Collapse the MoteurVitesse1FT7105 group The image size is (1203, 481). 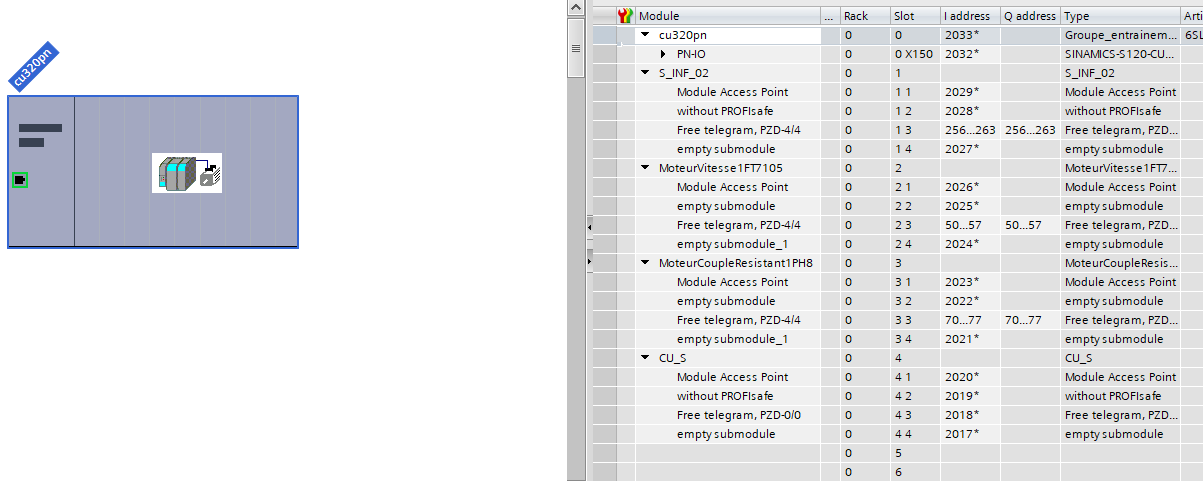[x=646, y=168]
